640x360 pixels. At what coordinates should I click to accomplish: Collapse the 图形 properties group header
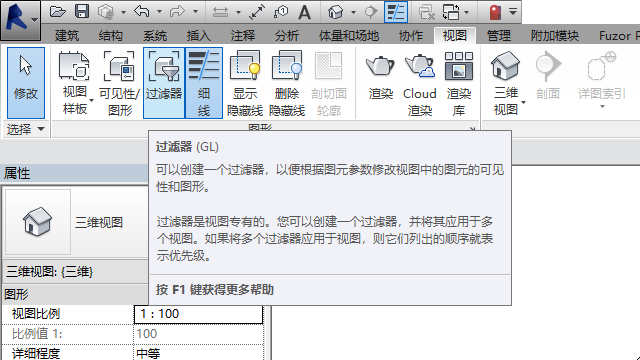[76, 294]
